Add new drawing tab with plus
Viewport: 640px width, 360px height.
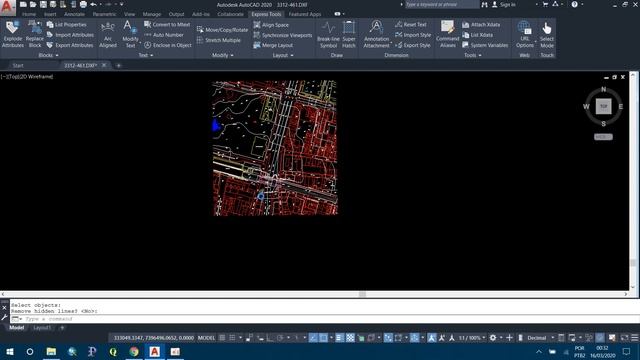119,65
